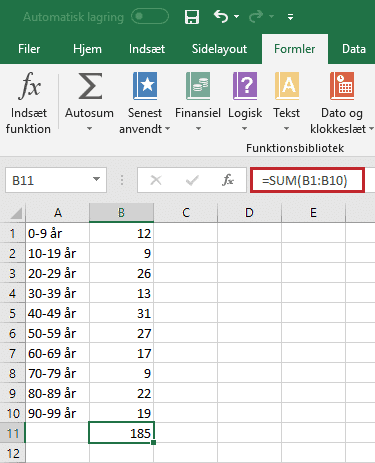Screen dimensions: 375x463
Task: Click the Finansiel coins book icon
Action: [x=198, y=86]
